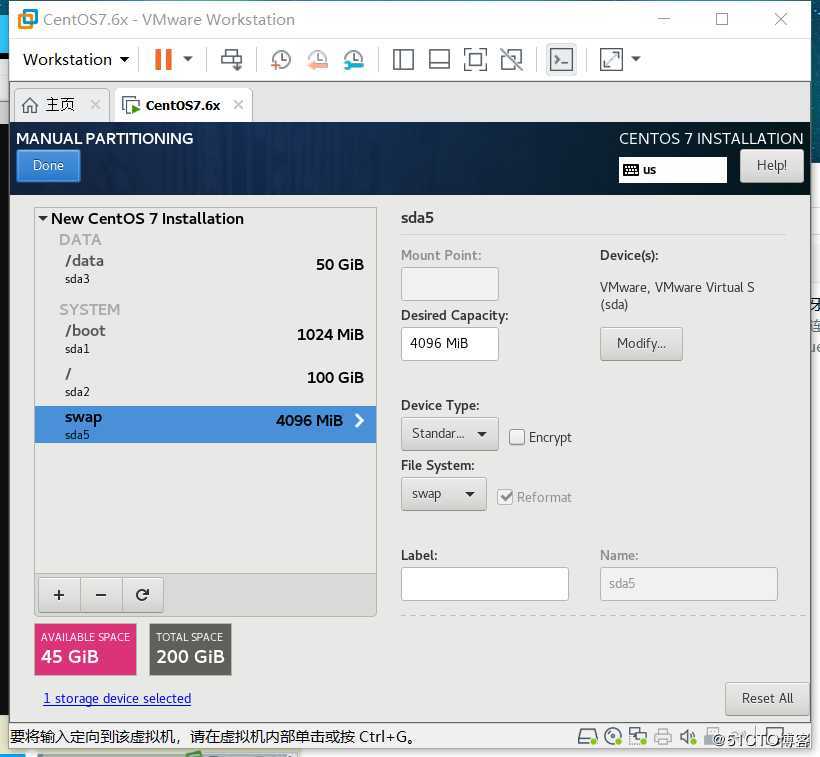
Task: Click the CD/DVD drive status icon
Action: click(x=612, y=737)
